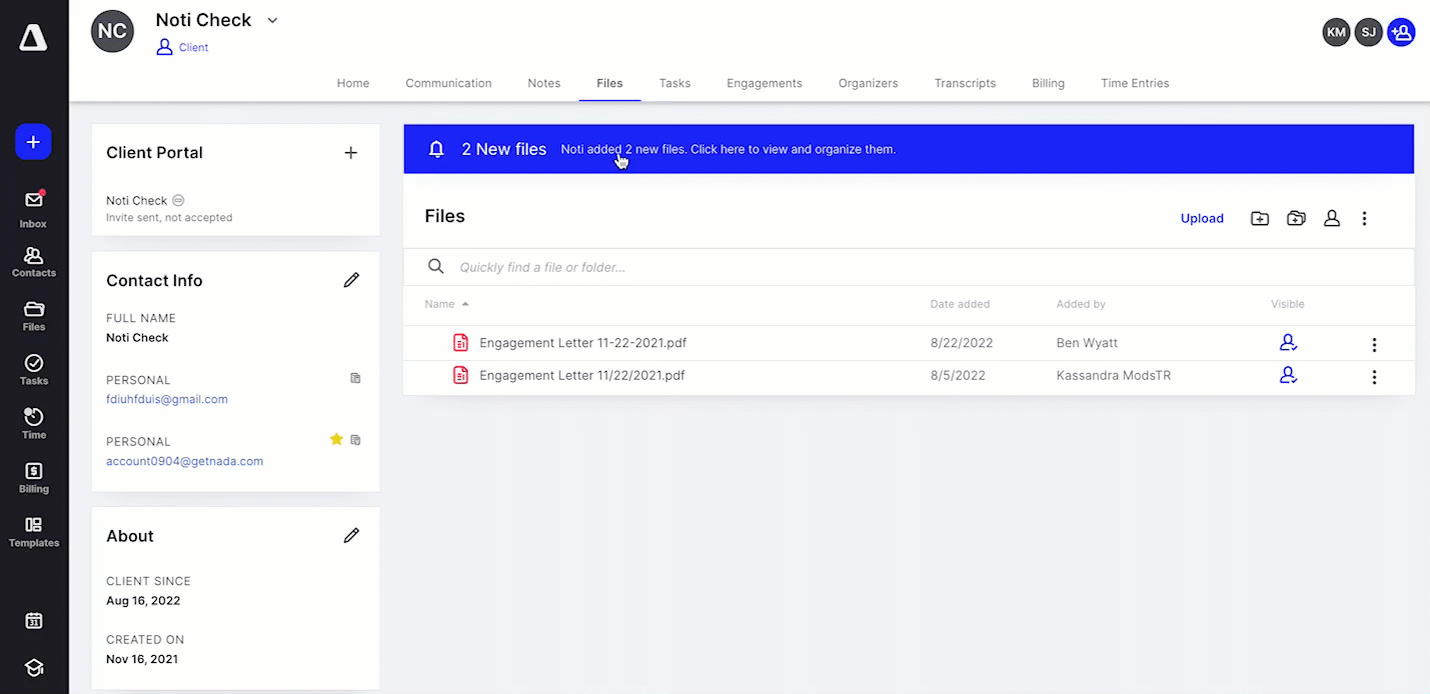Open the Files panel three-dot menu
Screen dimensions: 1430x694
coord(1364,218)
